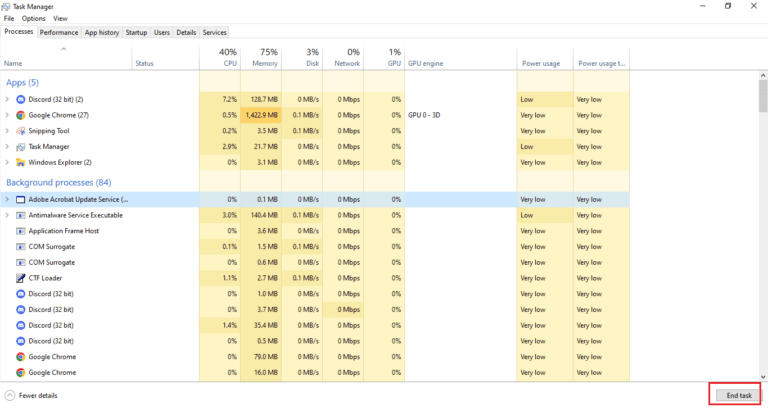Select the CTF Loader process name
The image size is (768, 408).
click(45, 278)
